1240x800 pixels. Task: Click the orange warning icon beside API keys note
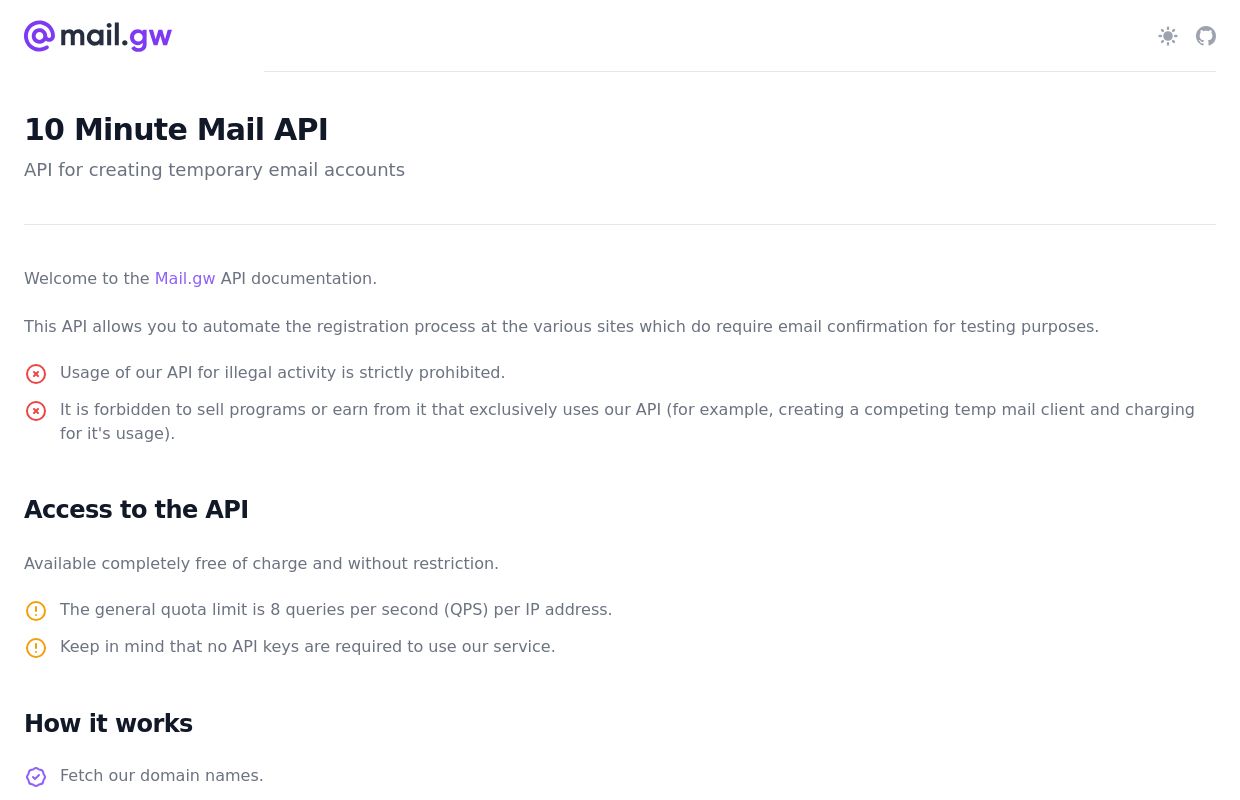(36, 648)
